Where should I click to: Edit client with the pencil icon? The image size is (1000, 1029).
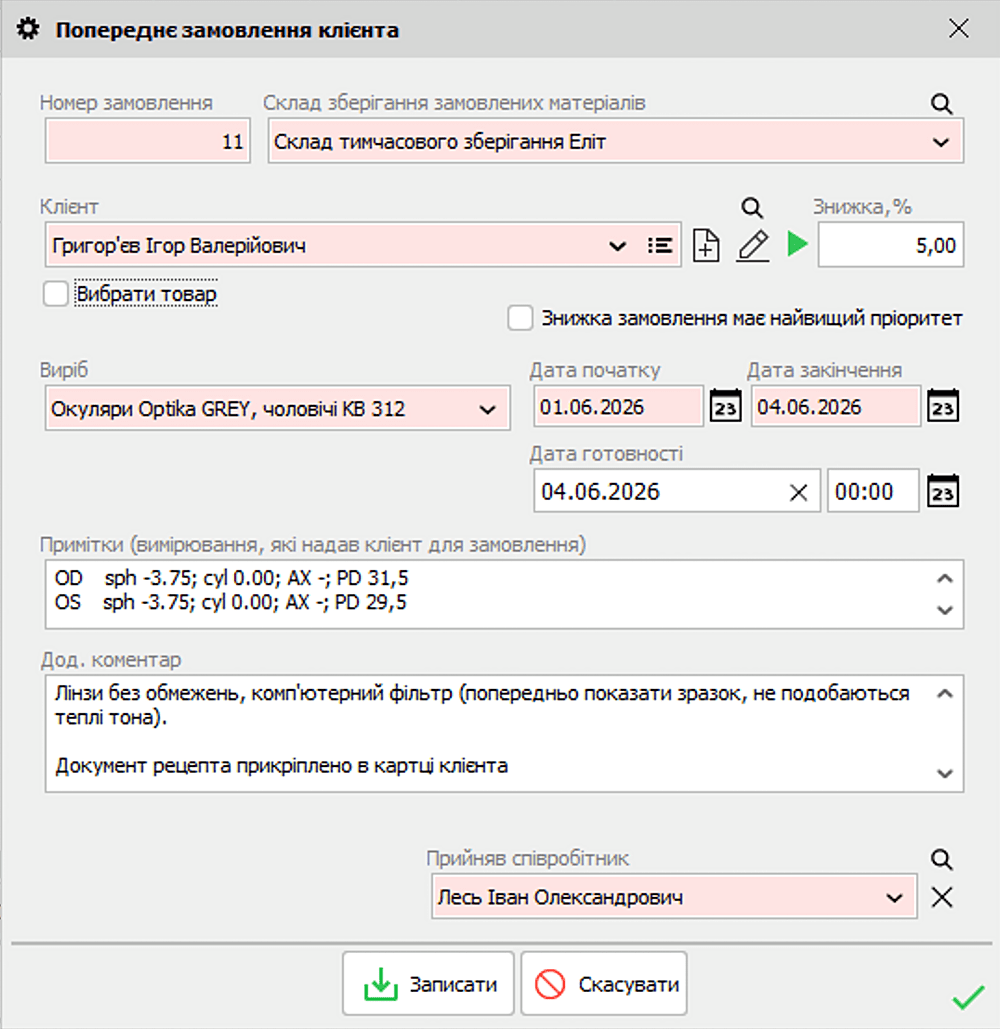753,246
